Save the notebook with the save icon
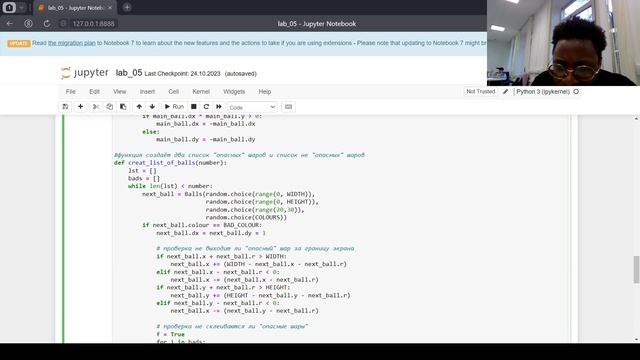Image resolution: width=640 pixels, height=360 pixels. (x=65, y=107)
